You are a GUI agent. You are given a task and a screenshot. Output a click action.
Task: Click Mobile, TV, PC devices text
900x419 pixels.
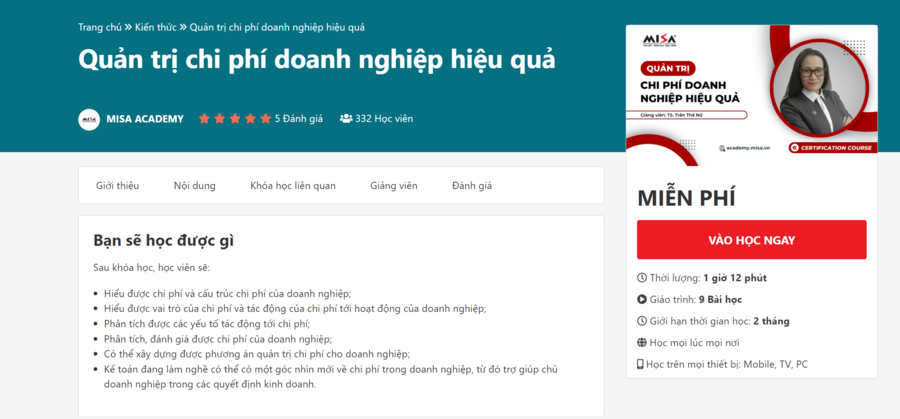pos(775,364)
